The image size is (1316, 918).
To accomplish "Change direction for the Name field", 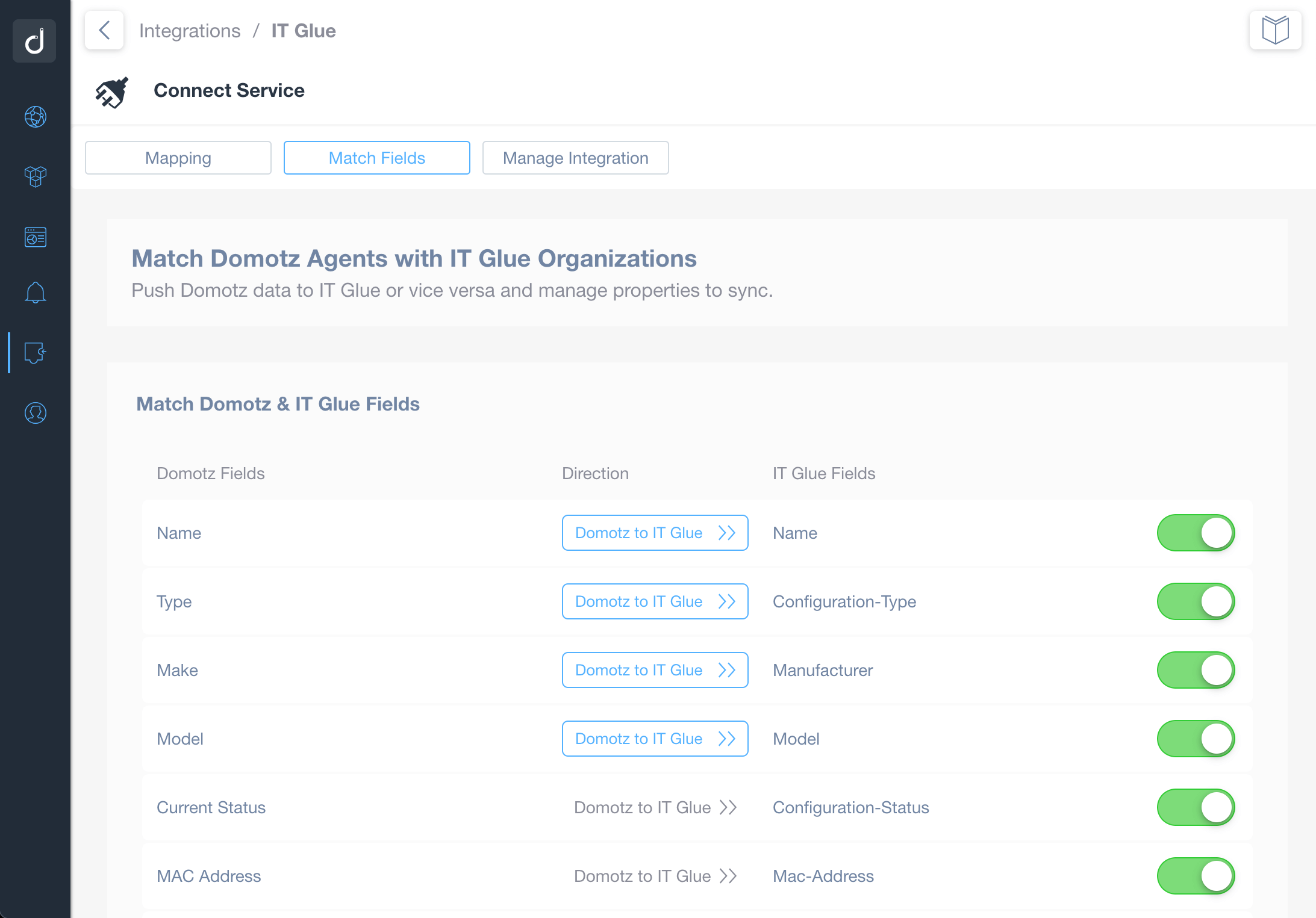I will tap(655, 533).
